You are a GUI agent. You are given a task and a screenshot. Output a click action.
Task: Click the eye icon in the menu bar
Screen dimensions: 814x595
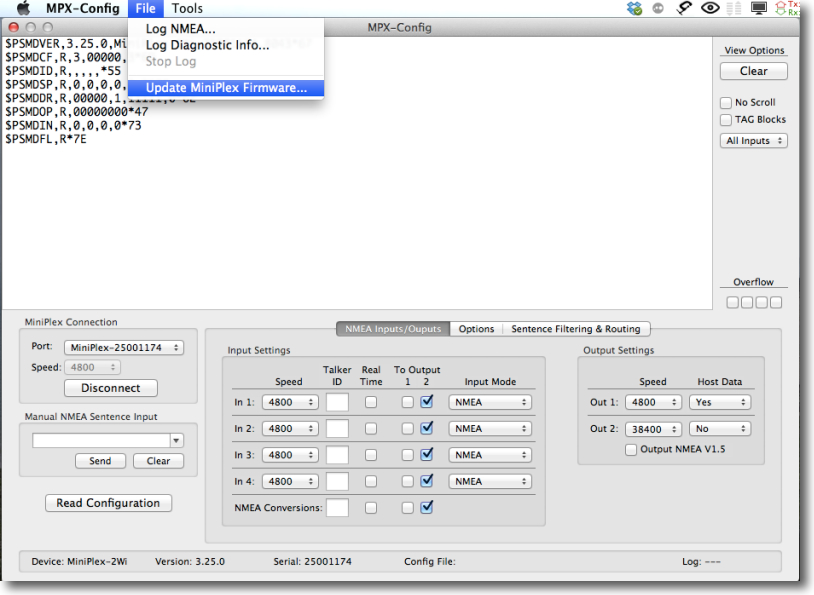coord(710,8)
